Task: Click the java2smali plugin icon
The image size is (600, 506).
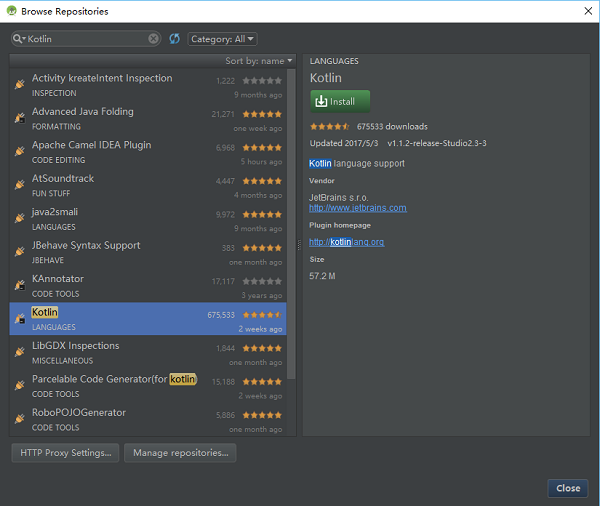Action: point(19,219)
